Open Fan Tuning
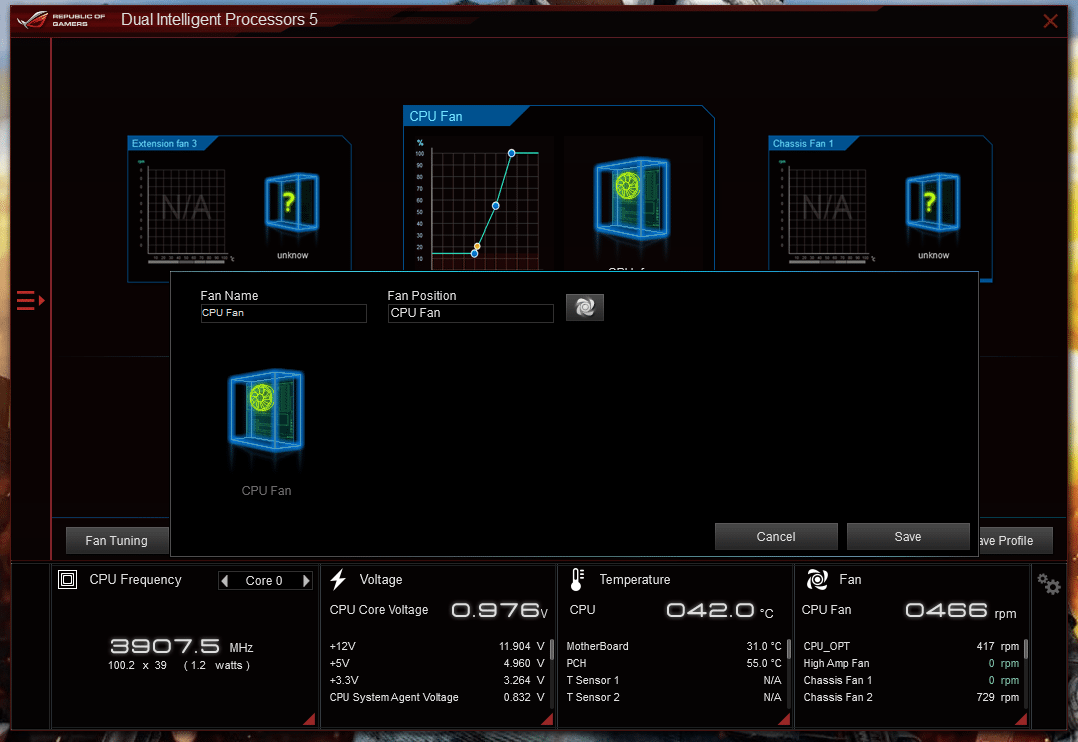The width and height of the screenshot is (1078, 742). pos(117,541)
